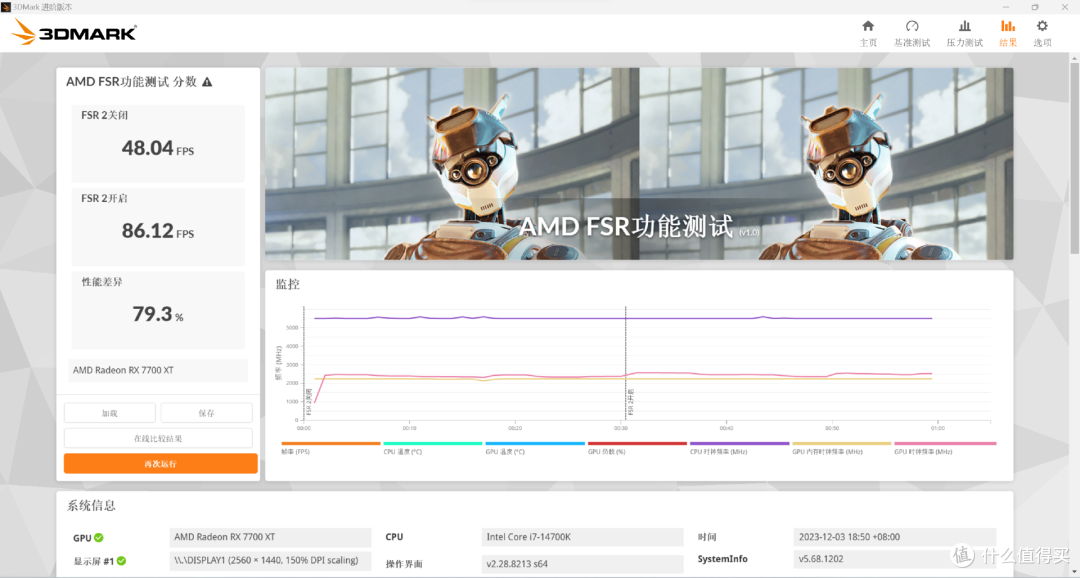Toggle the GPU 温度 (°C) blue legend item
1080x578 pixels.
(x=534, y=448)
